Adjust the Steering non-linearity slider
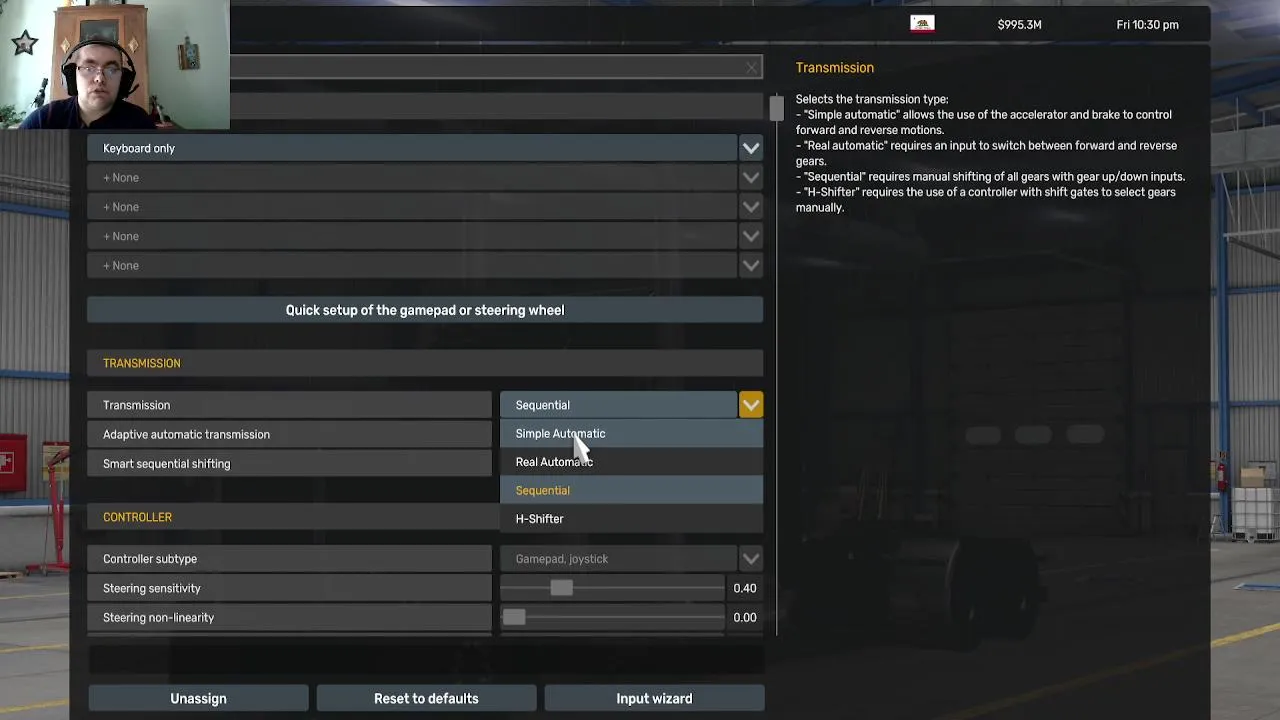1280x720 pixels. point(514,617)
